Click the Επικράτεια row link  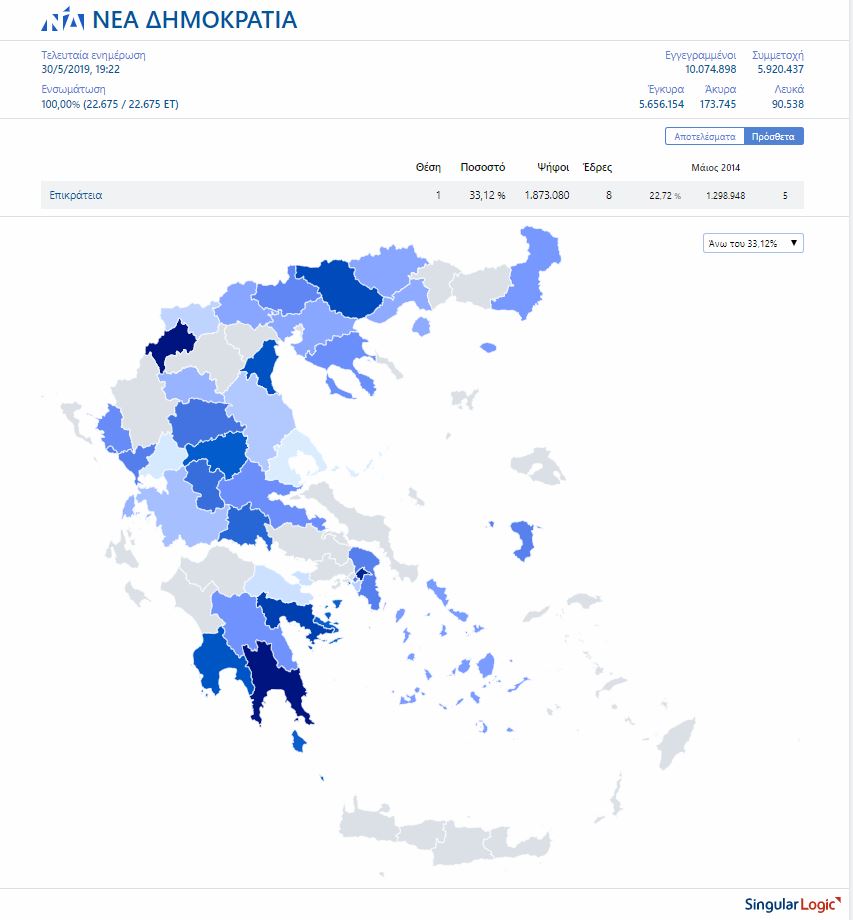76,195
